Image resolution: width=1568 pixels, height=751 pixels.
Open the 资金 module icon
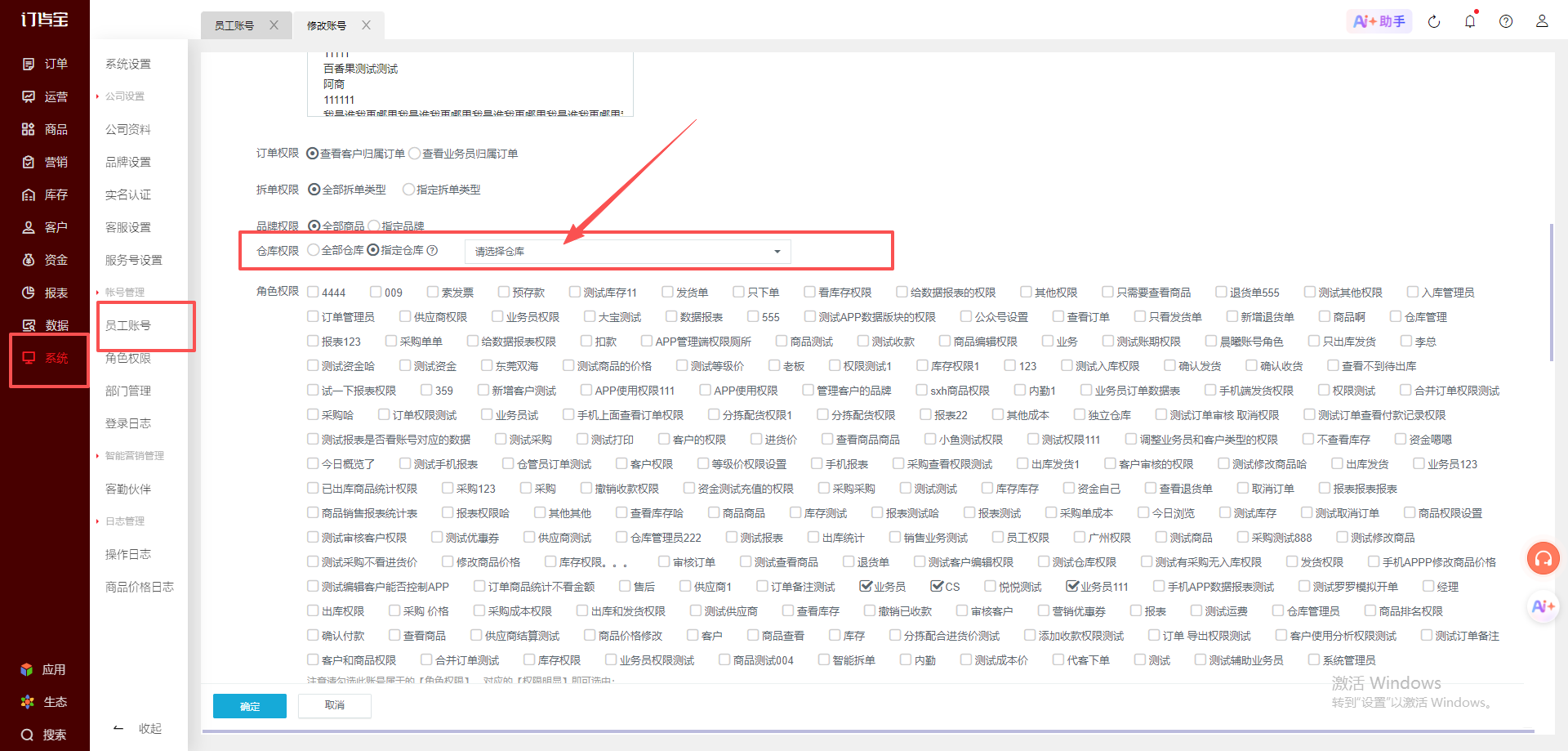[29, 260]
